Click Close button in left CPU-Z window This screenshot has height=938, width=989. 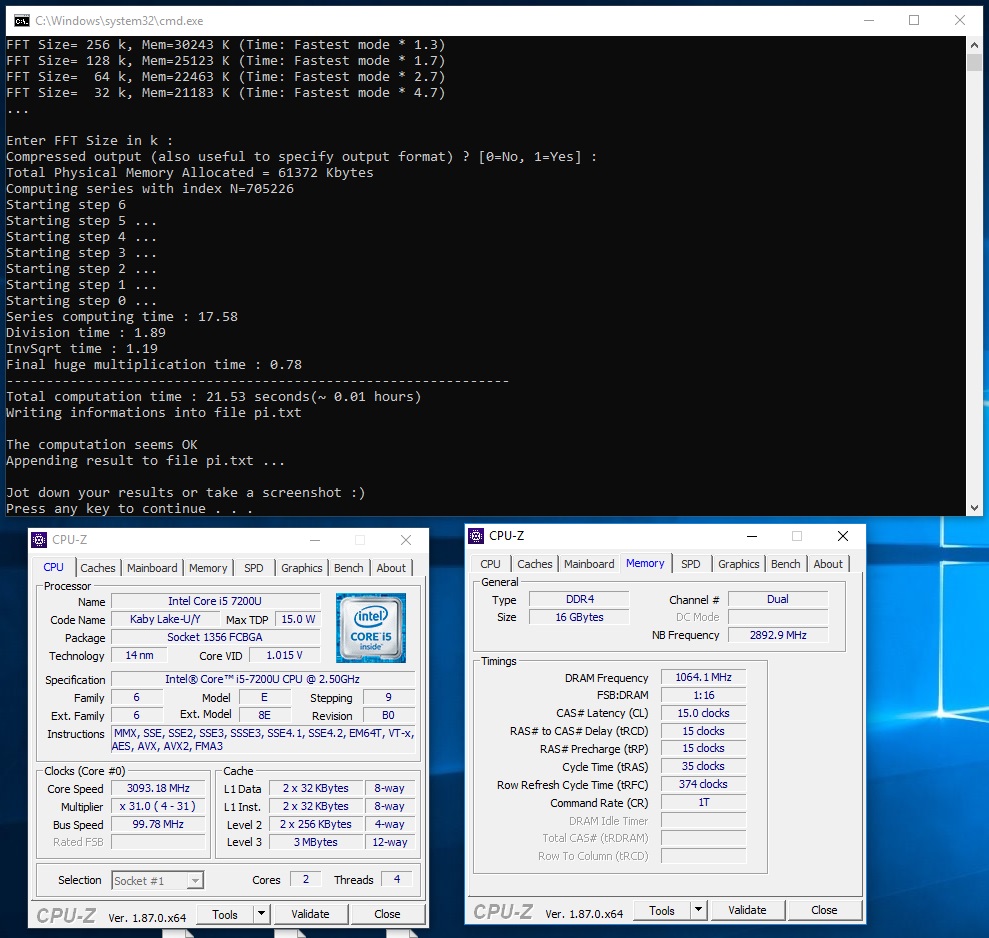click(387, 914)
